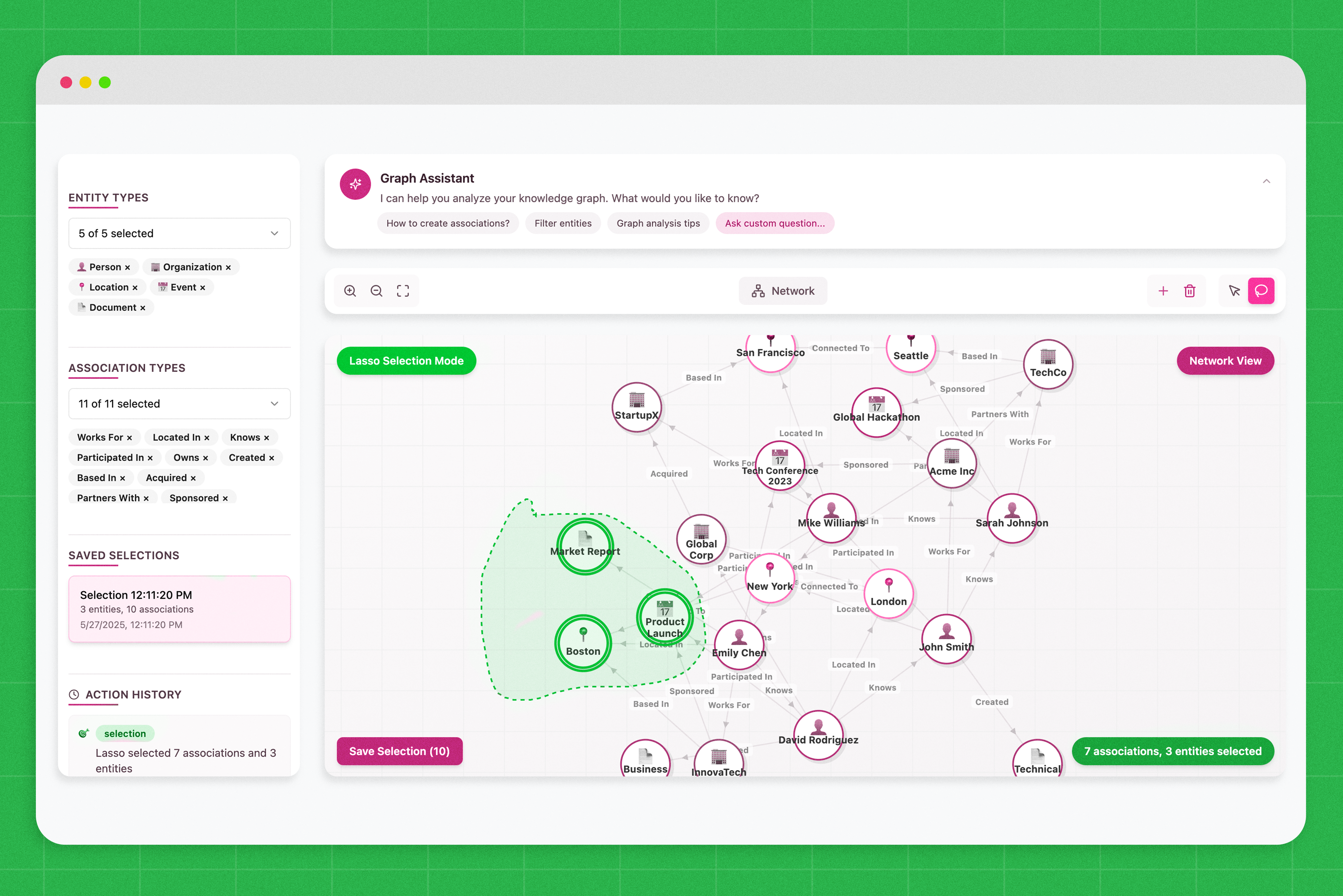Viewport: 1343px width, 896px height.
Task: Click Graph analysis tips suggestion
Action: tap(658, 223)
